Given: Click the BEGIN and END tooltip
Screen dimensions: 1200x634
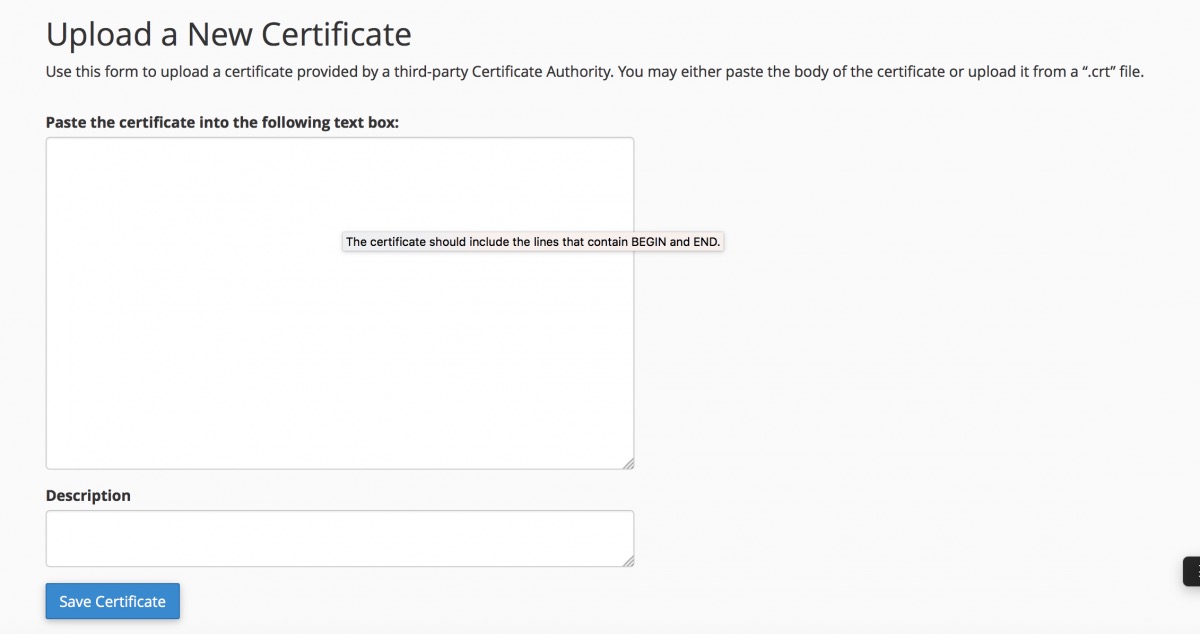Looking at the screenshot, I should pyautogui.click(x=532, y=242).
